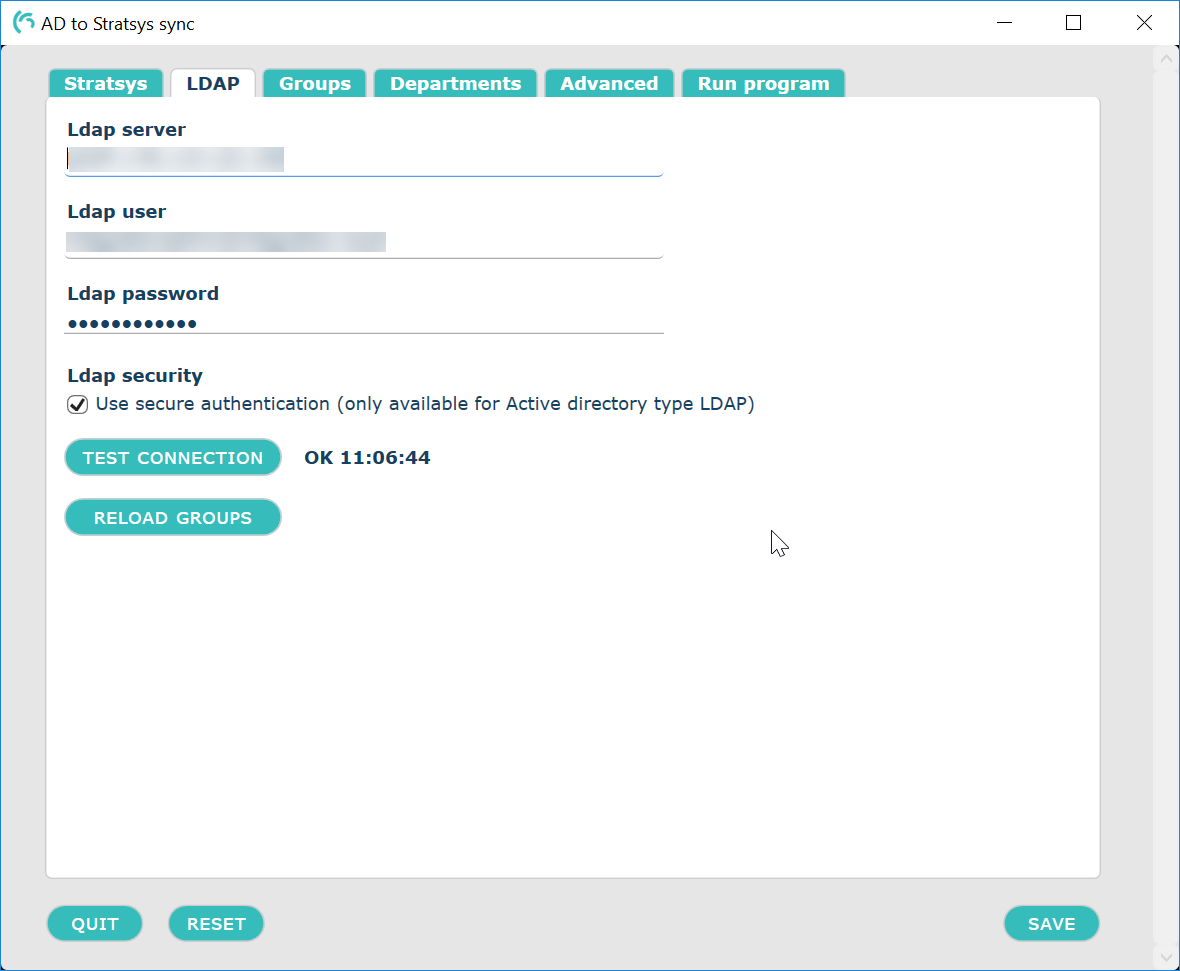Click the Ldap password label
Screen dimensions: 1180x971
click(143, 294)
